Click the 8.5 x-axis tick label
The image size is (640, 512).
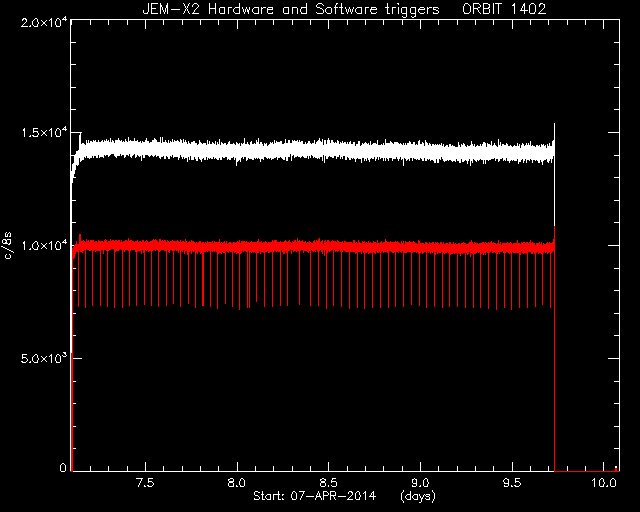[x=329, y=483]
